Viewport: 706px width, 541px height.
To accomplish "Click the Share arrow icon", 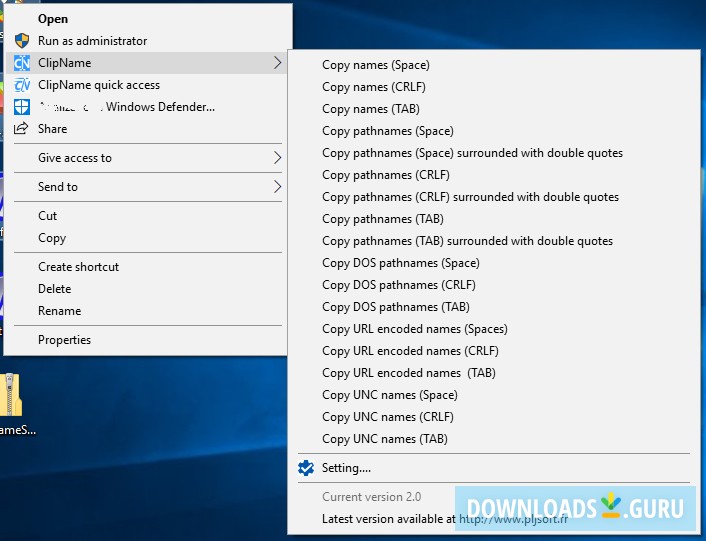I will (x=21, y=129).
